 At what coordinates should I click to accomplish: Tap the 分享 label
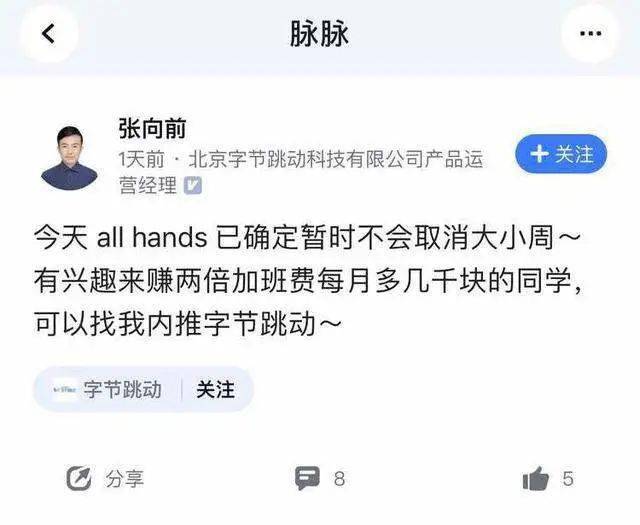pyautogui.click(x=124, y=478)
